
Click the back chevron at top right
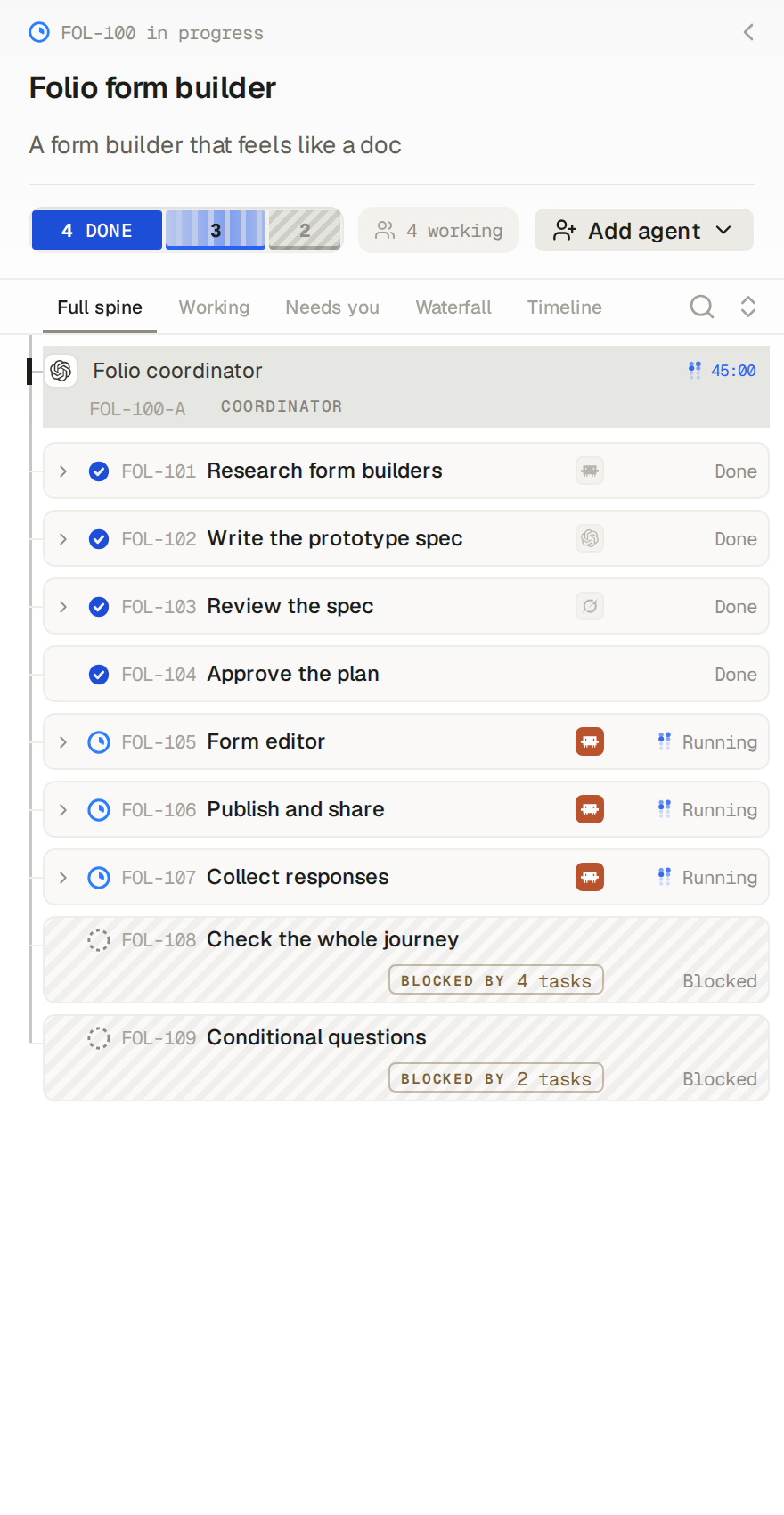(748, 32)
